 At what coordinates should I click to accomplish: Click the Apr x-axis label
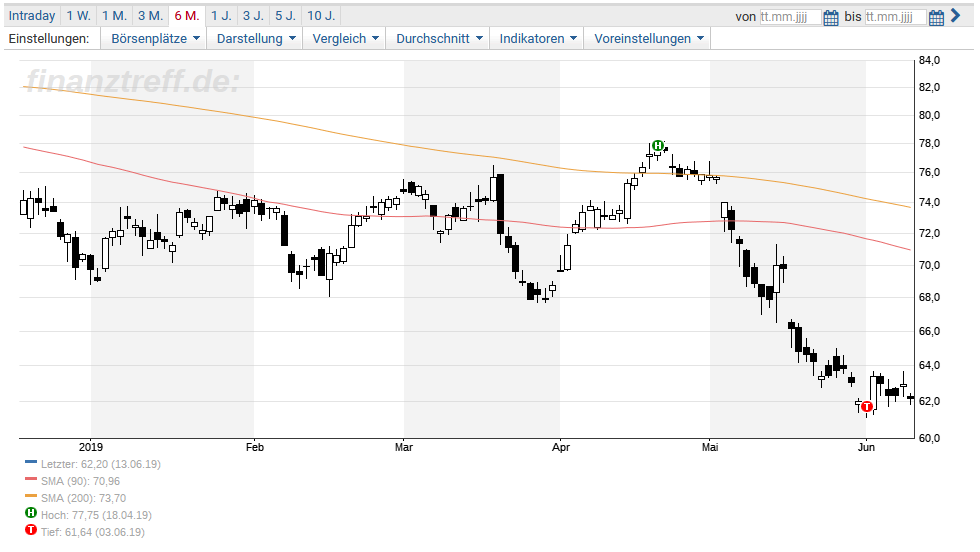561,447
